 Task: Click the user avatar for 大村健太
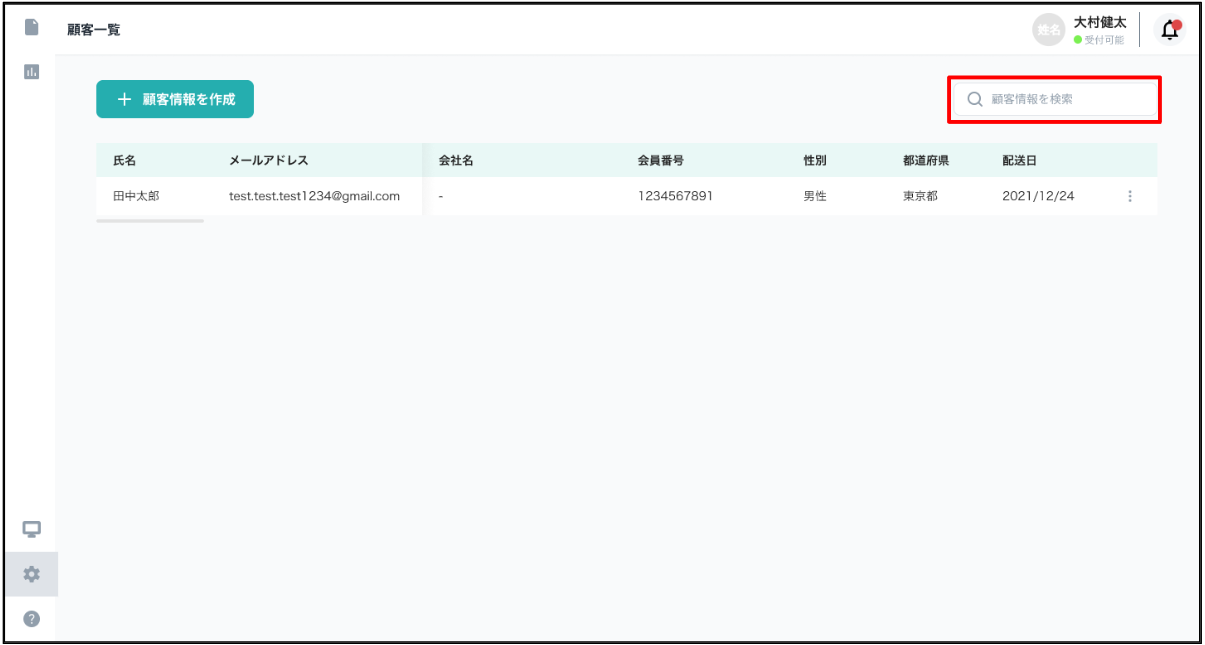click(x=1048, y=30)
